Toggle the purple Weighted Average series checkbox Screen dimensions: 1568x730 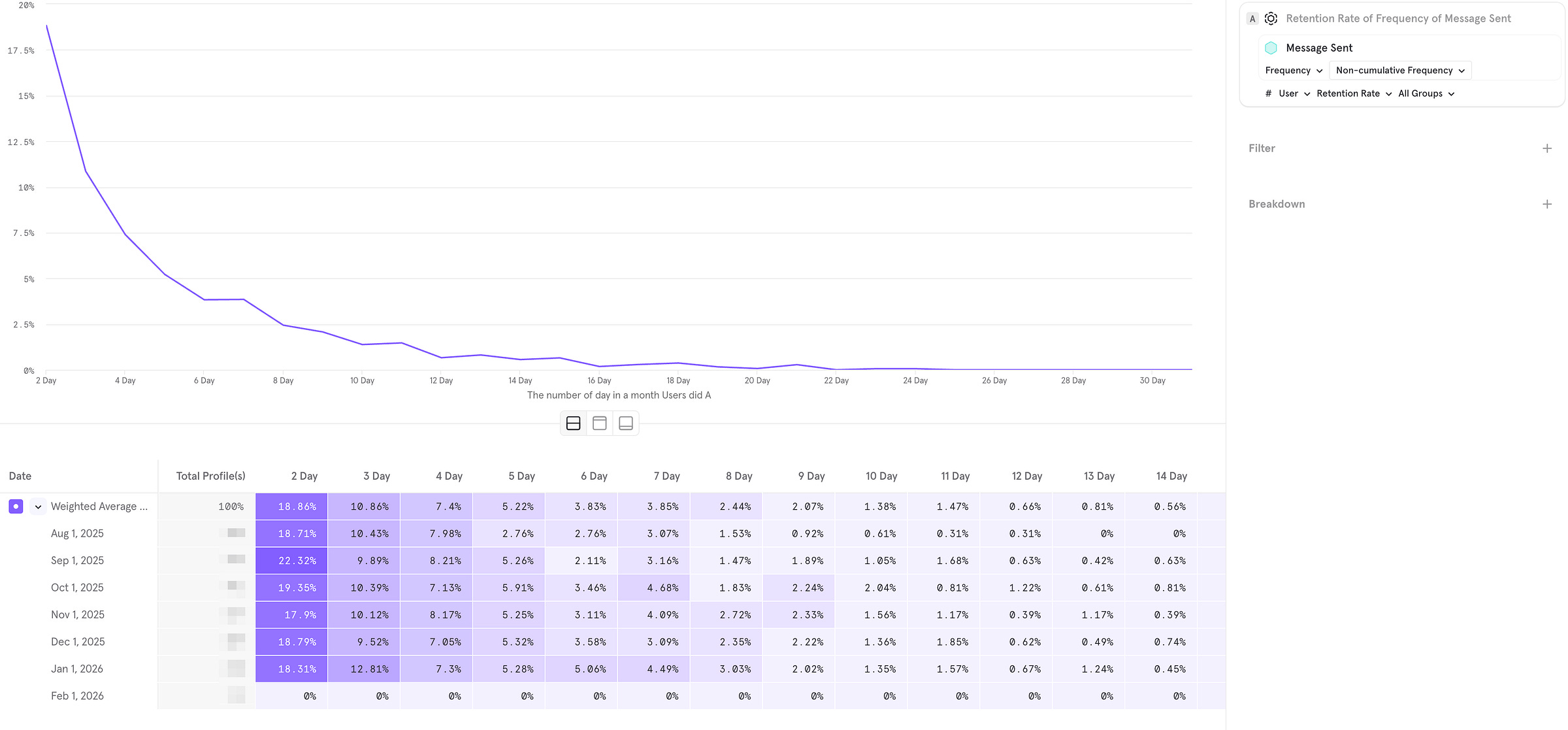[x=16, y=506]
